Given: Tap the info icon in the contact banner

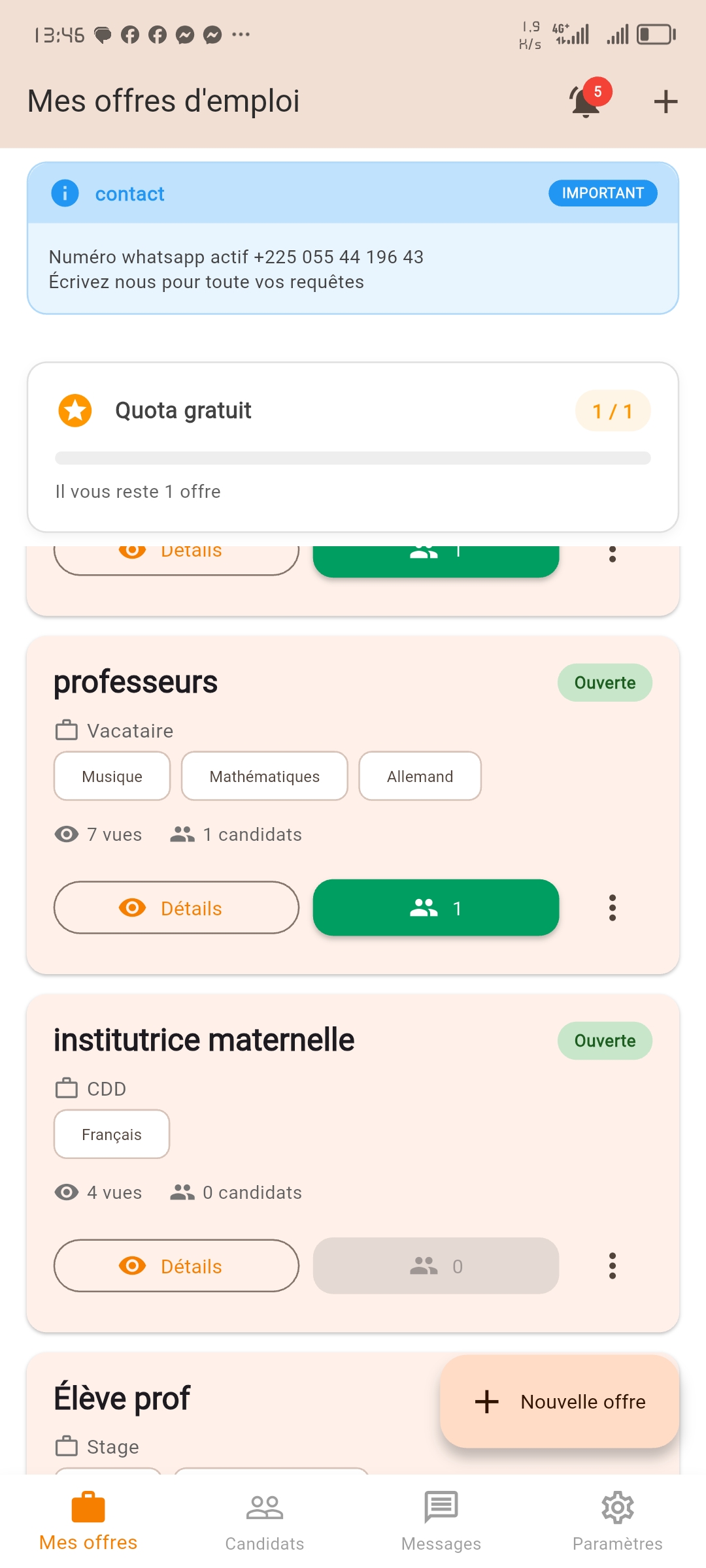Looking at the screenshot, I should click(64, 193).
